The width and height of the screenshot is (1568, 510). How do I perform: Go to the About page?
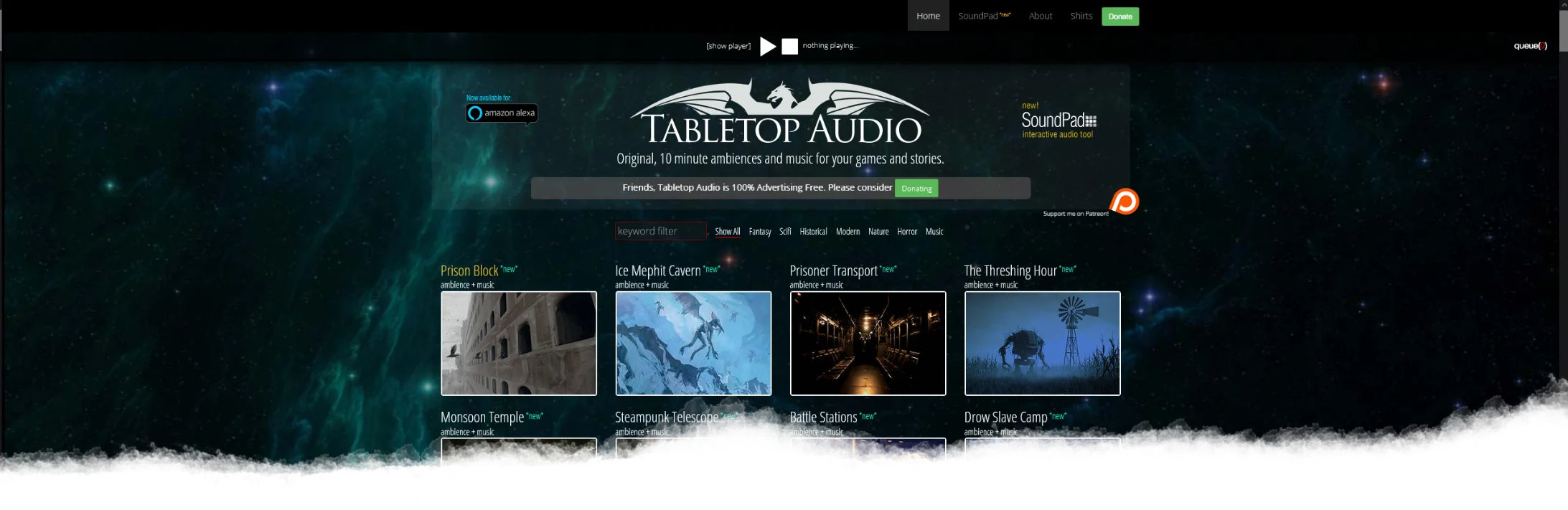[x=1040, y=16]
